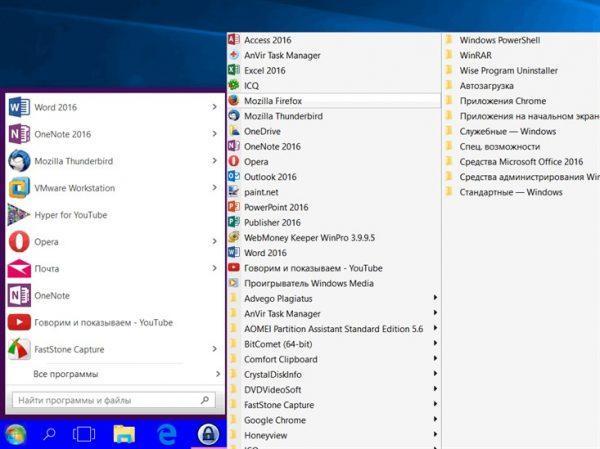Open Mozilla Thunderbird icon in left pane
The image size is (600, 449).
click(x=19, y=161)
